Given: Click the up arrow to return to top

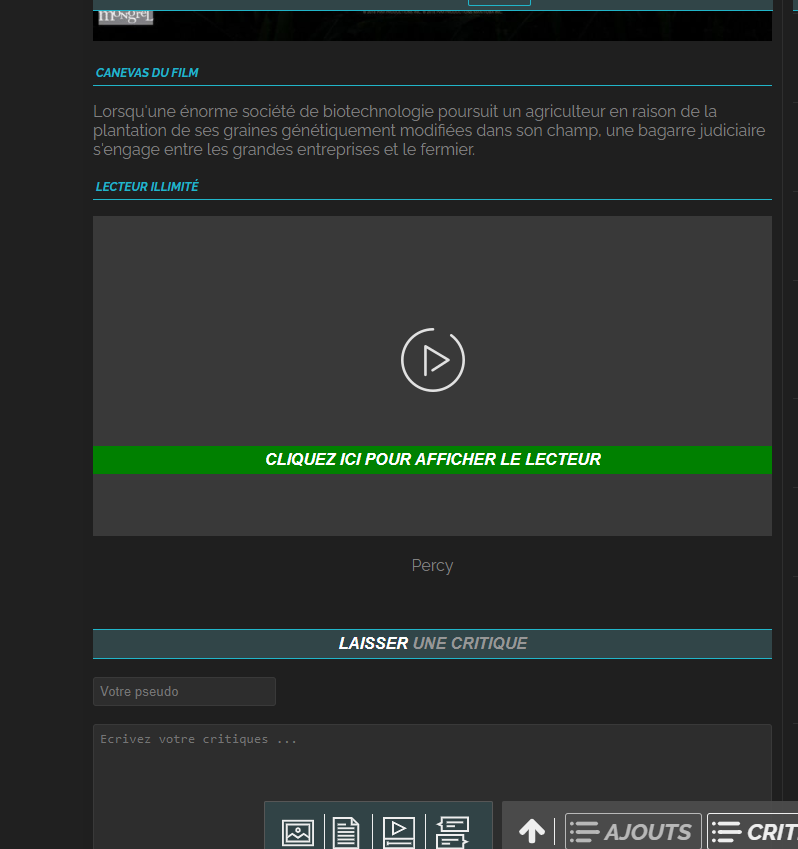Looking at the screenshot, I should click(532, 831).
